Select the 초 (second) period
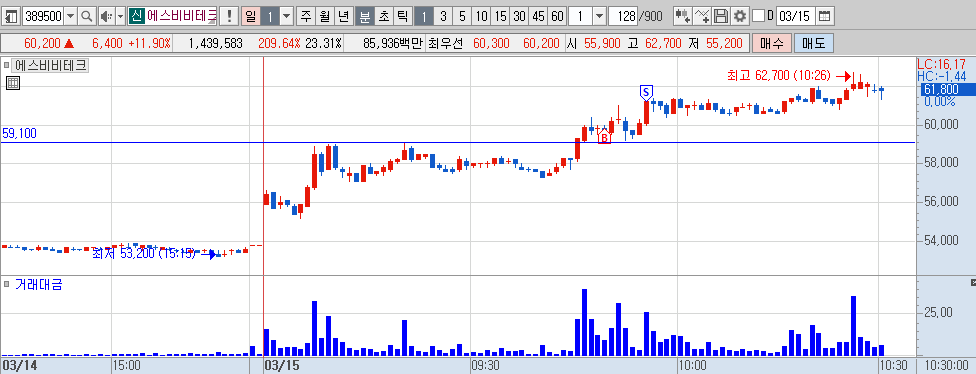Screen dimensions: 976x374 (383, 16)
